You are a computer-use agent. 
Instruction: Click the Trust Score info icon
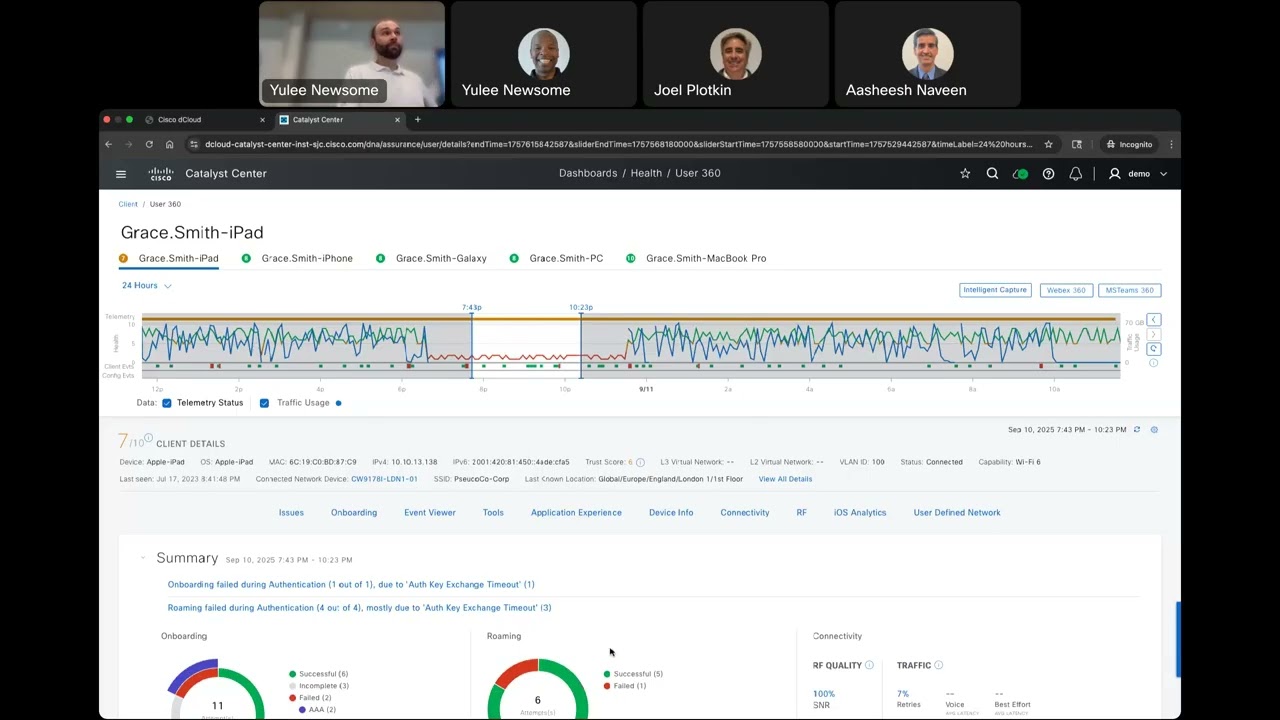(640, 463)
